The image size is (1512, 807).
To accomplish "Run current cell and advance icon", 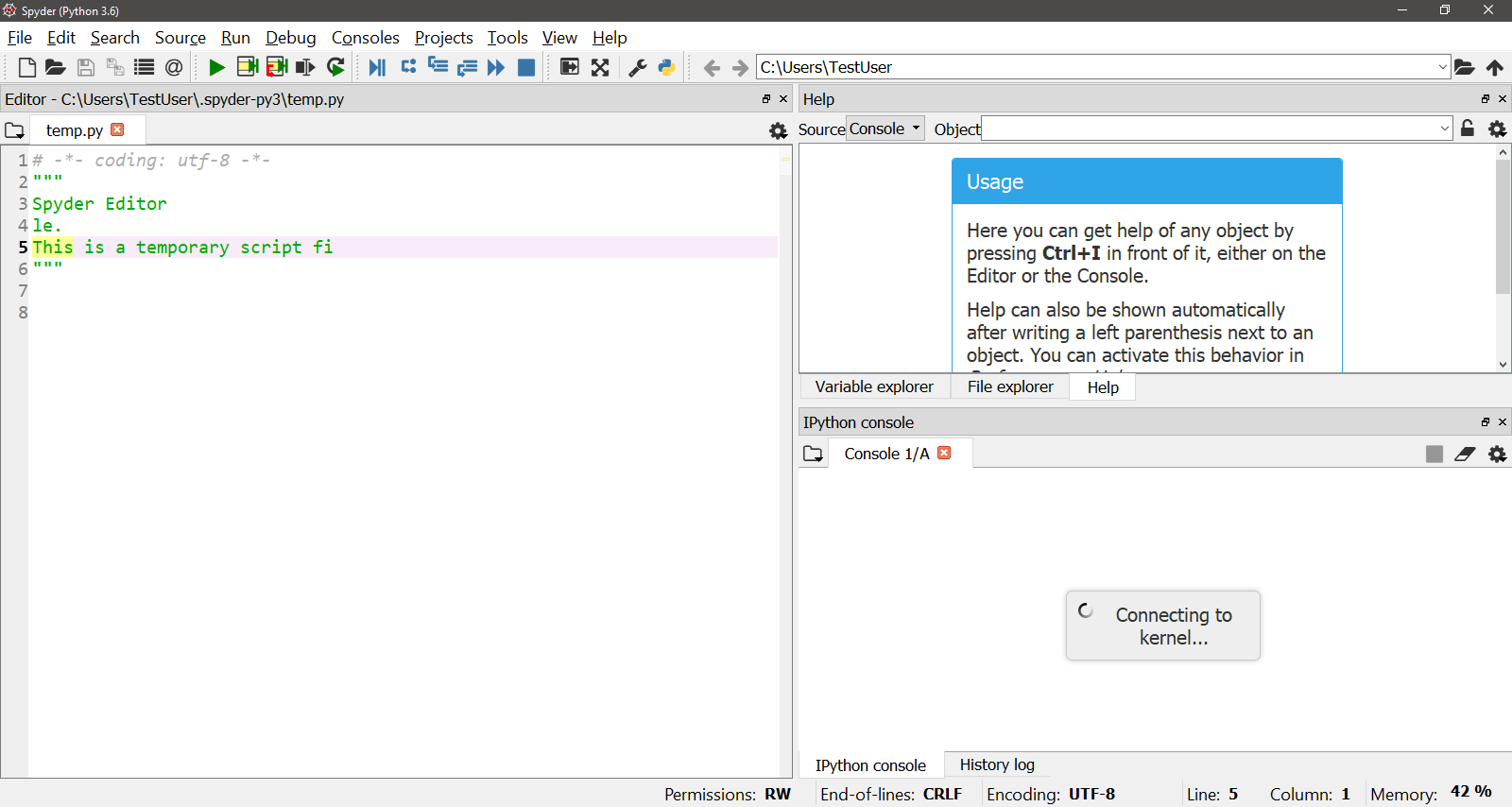I will tap(277, 67).
